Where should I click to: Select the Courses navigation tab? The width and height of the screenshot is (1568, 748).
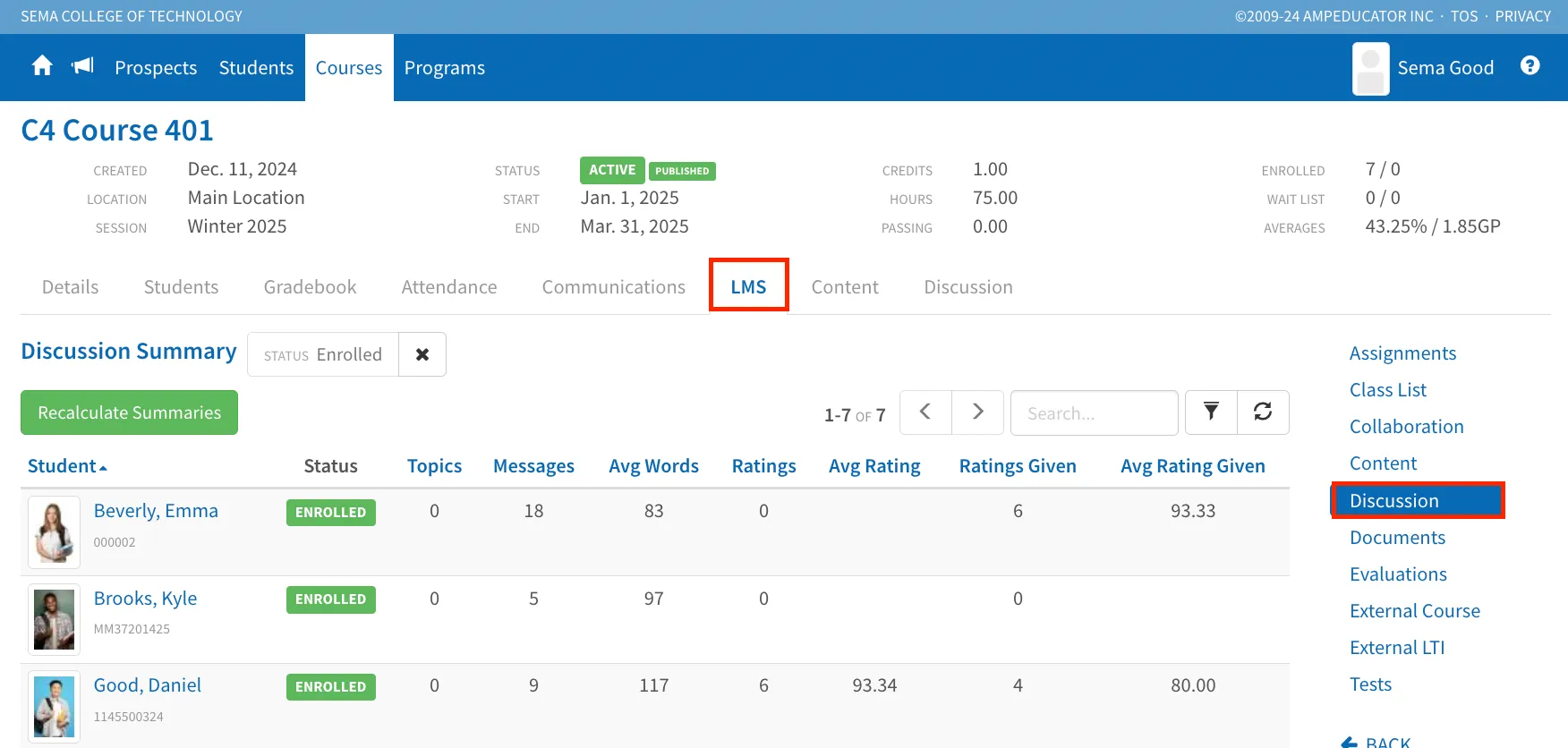pyautogui.click(x=349, y=68)
